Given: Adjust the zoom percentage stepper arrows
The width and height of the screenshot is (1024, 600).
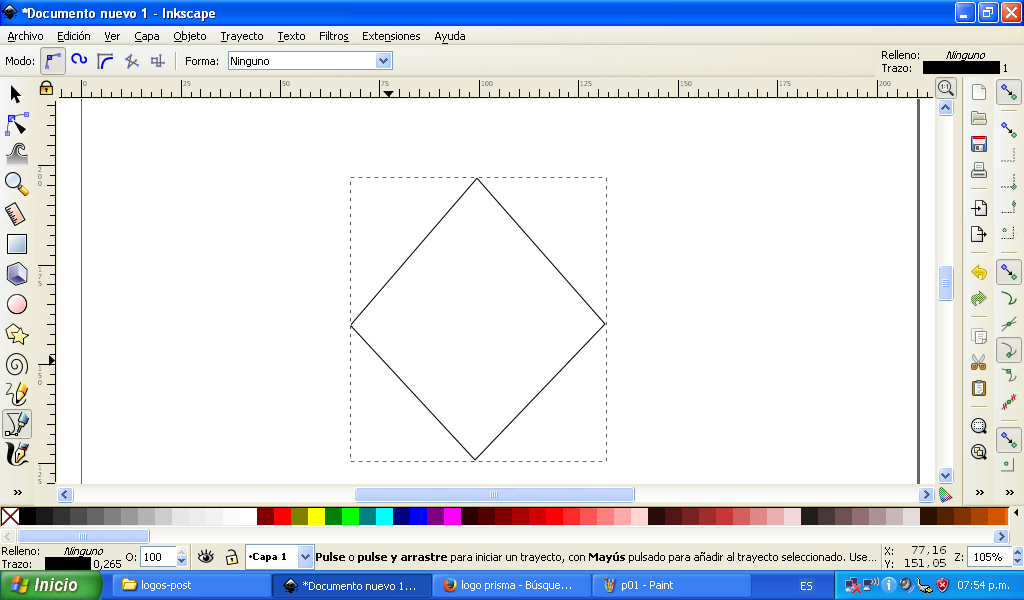Looking at the screenshot, I should [x=1017, y=557].
